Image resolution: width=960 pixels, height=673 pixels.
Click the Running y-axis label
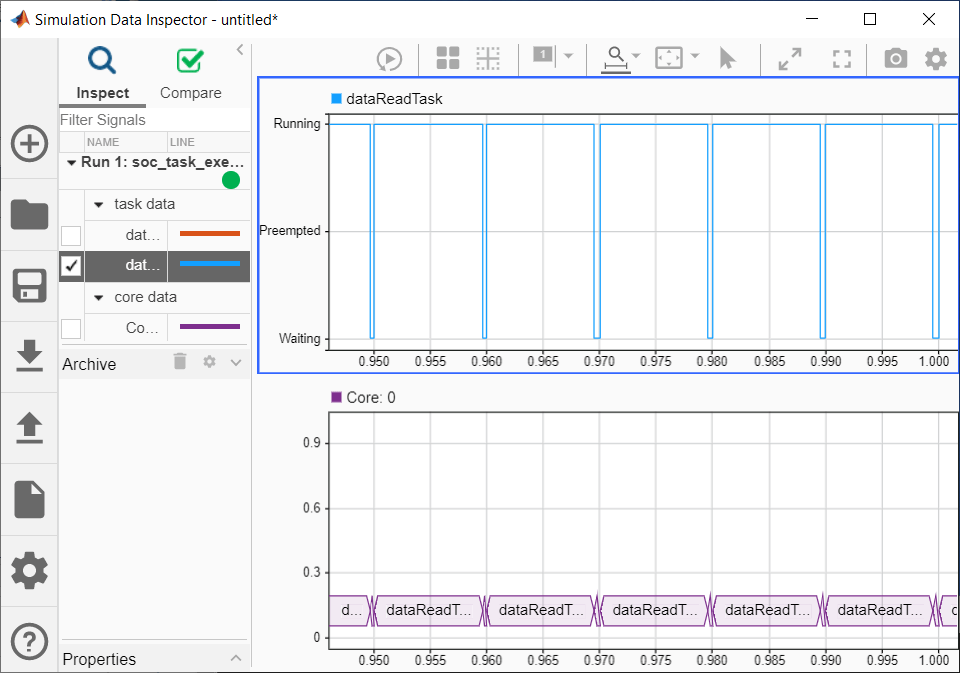coord(297,124)
